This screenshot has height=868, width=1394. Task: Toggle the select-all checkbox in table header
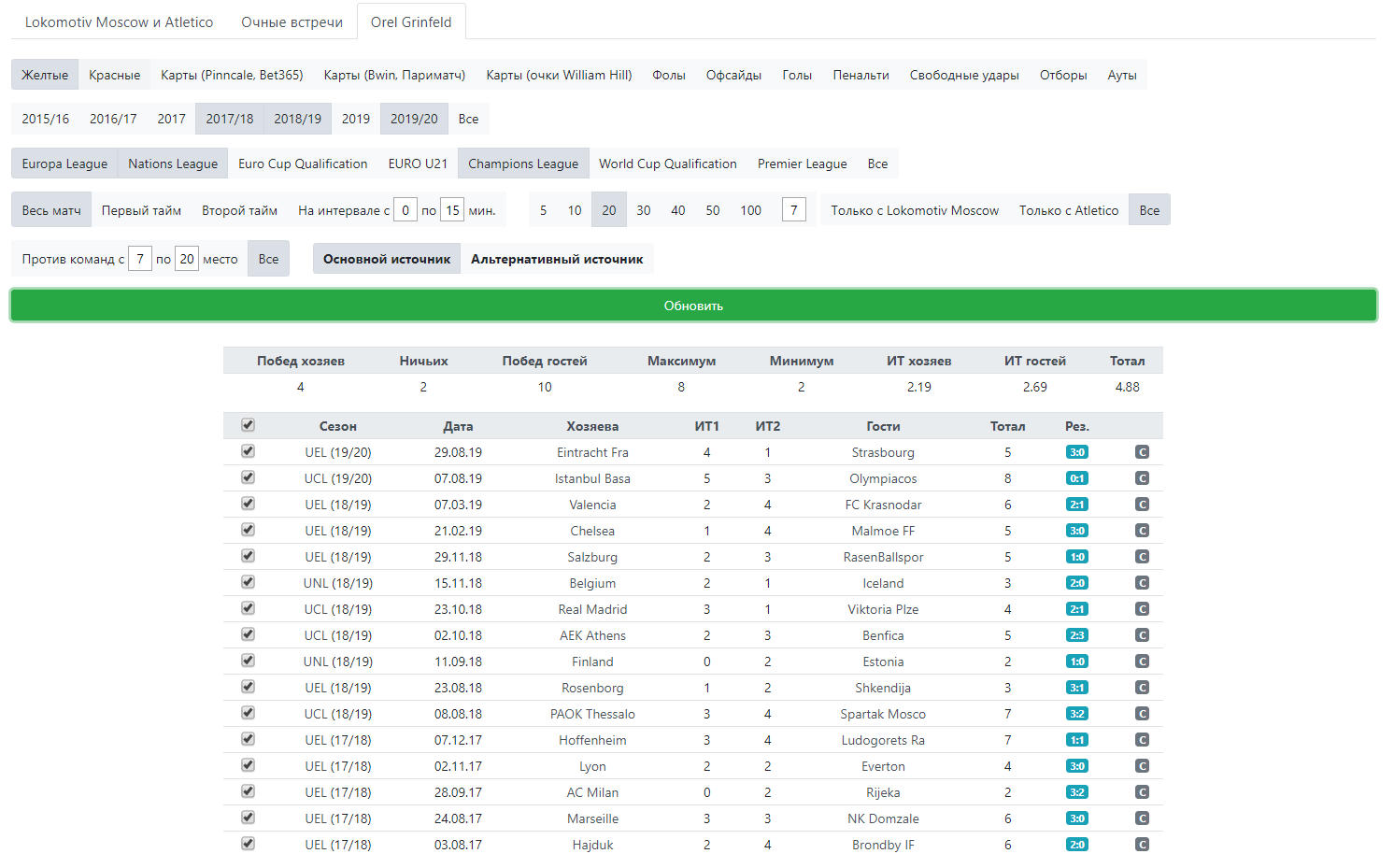(248, 425)
